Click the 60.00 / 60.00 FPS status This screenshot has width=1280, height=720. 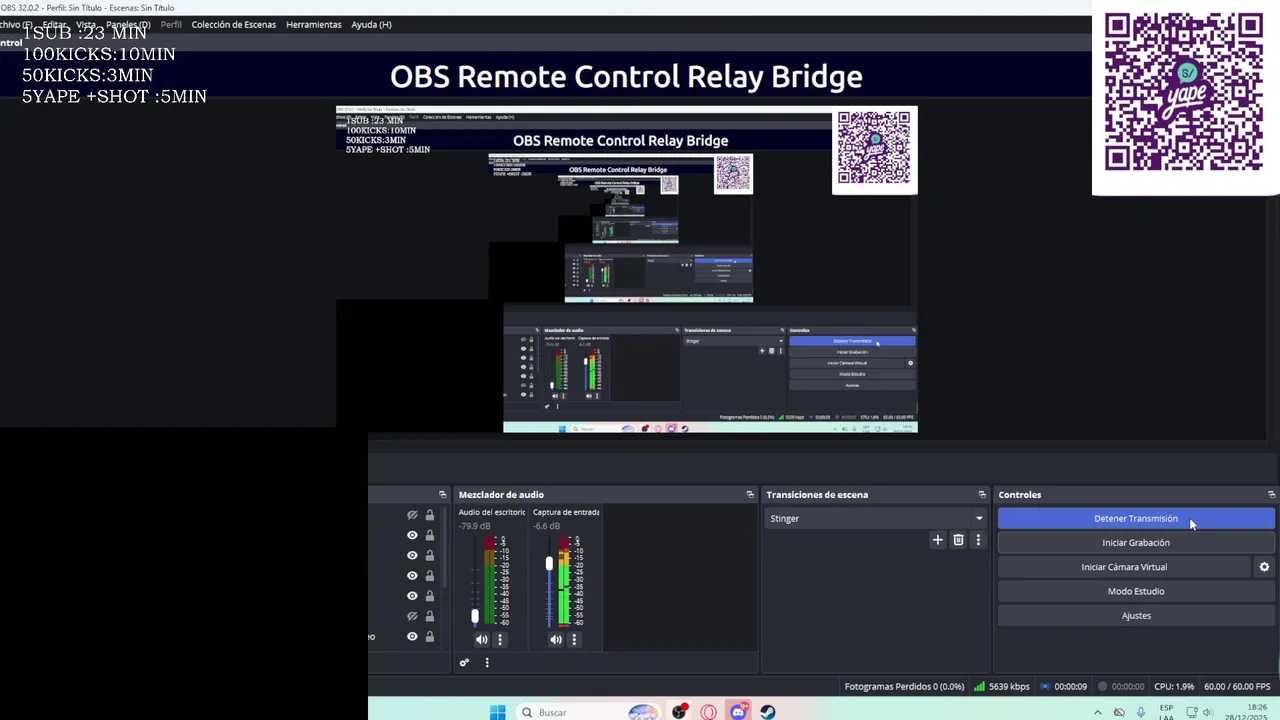1239,687
